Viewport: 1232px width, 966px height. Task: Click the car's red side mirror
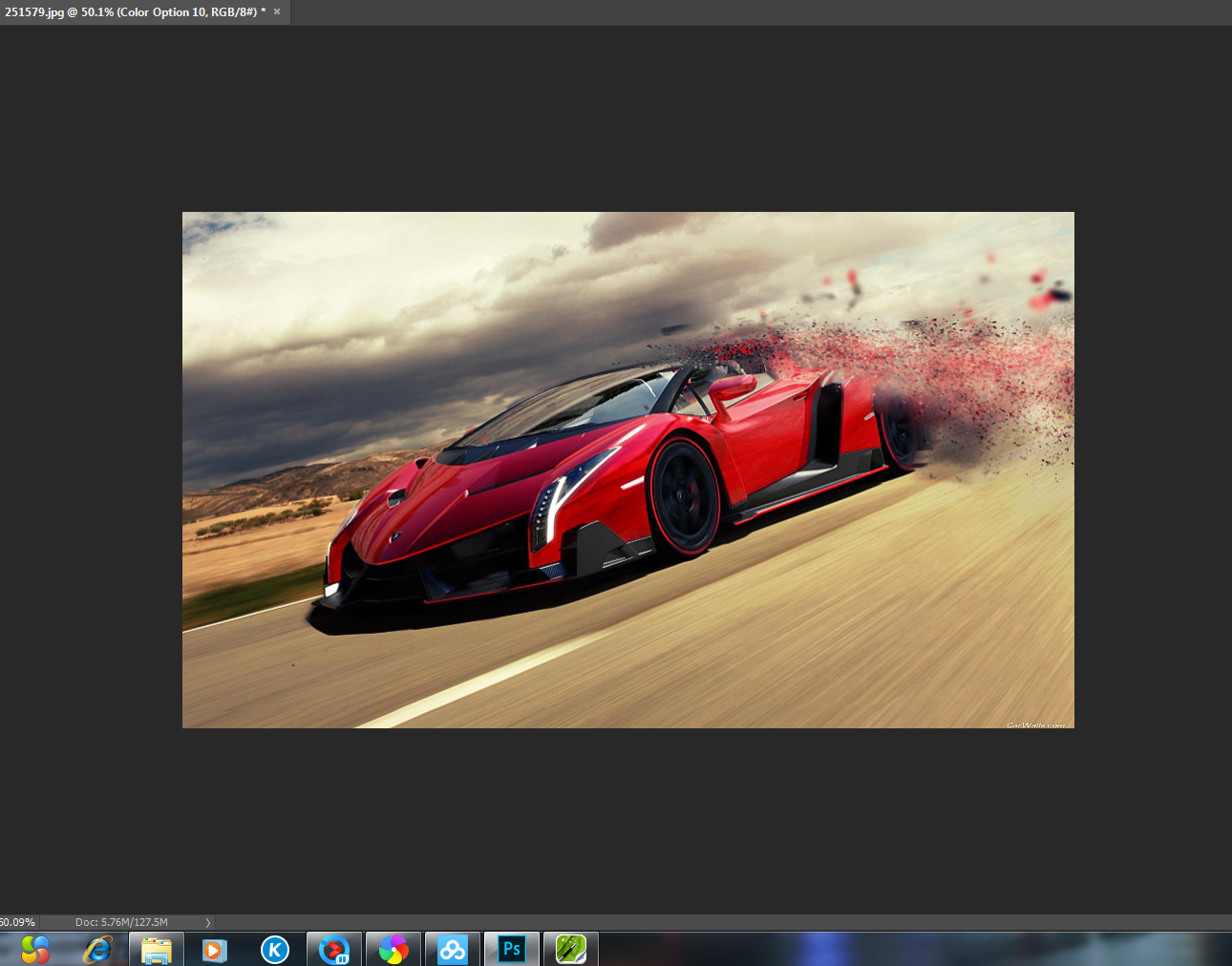point(733,388)
